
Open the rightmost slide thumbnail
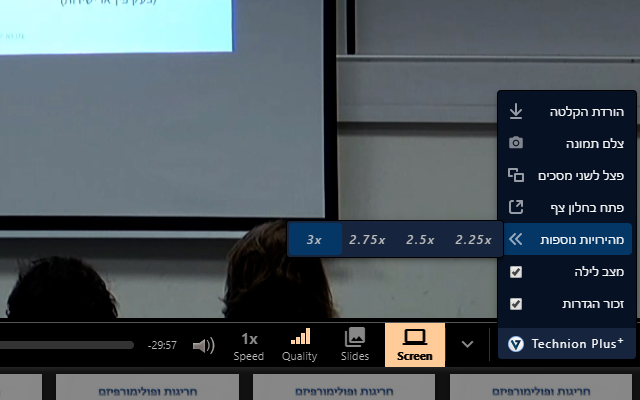pos(540,387)
